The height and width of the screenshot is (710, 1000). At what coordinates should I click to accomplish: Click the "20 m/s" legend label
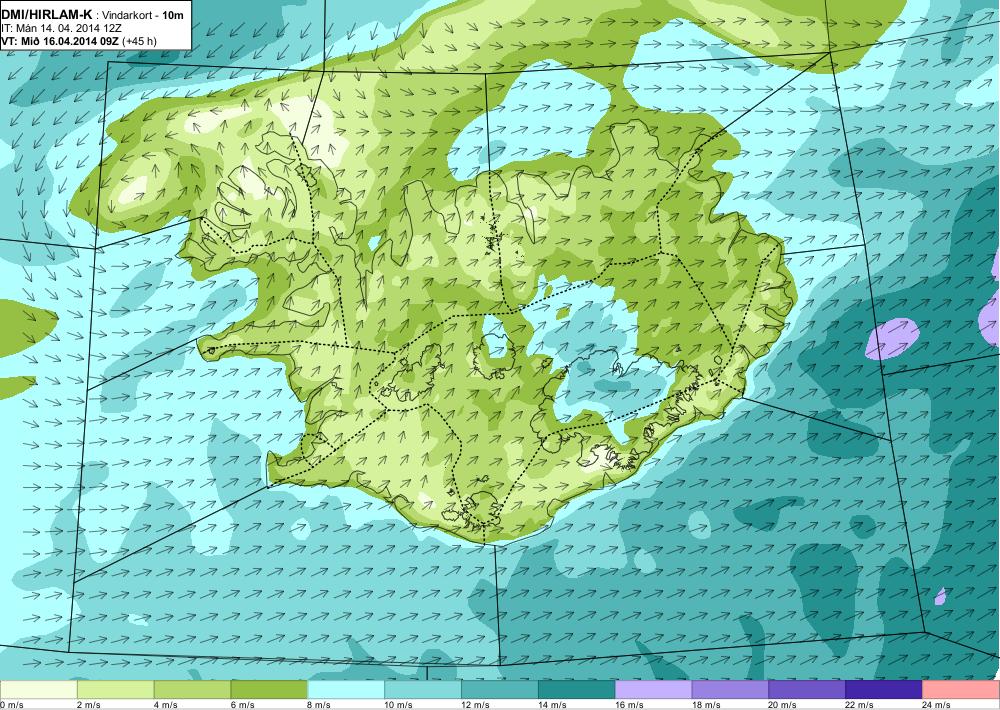(x=783, y=705)
